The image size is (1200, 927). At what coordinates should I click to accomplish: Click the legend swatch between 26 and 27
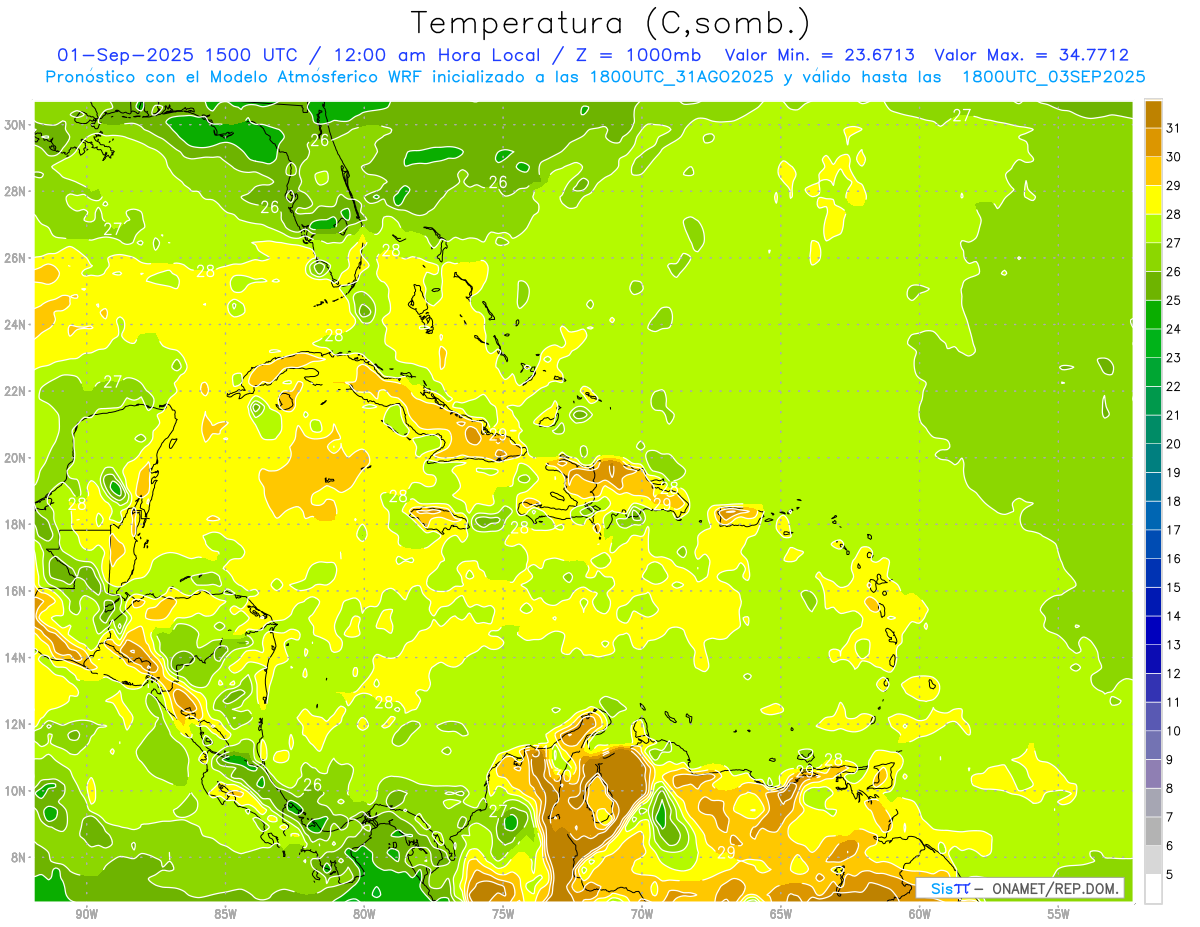coord(1153,257)
